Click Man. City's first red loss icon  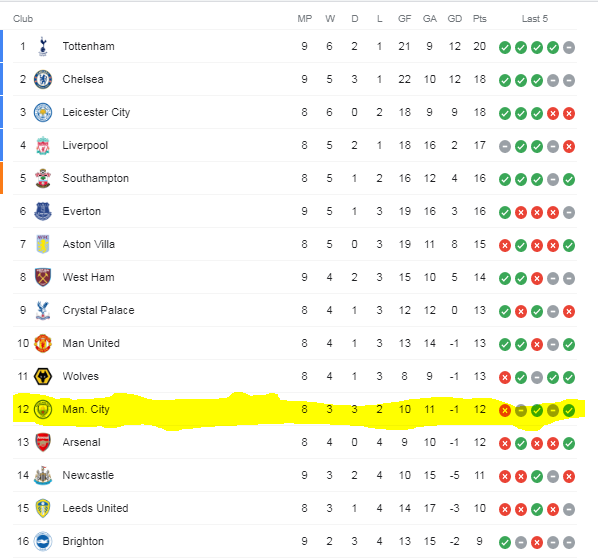click(505, 411)
